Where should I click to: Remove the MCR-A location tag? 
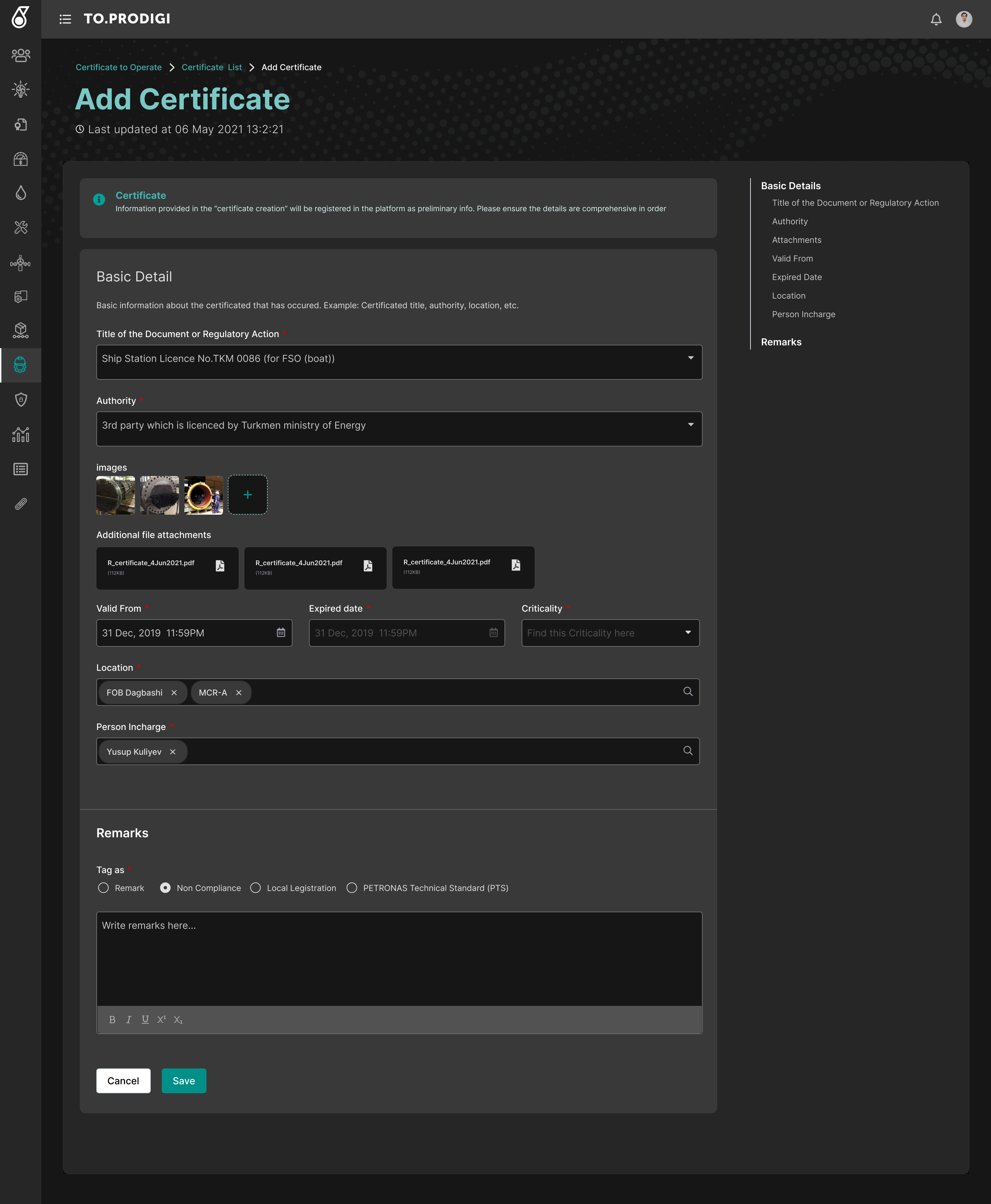(x=238, y=693)
